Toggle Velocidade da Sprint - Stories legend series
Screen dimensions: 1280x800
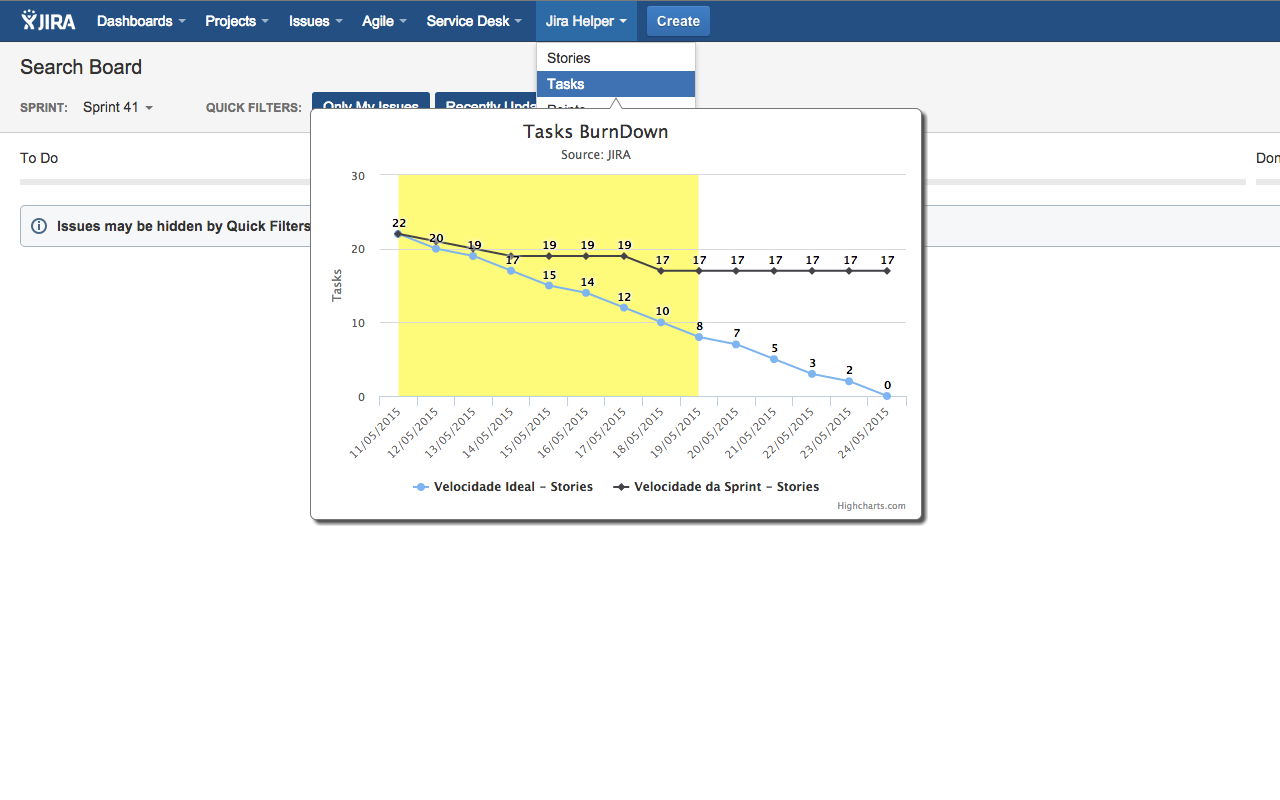(716, 487)
